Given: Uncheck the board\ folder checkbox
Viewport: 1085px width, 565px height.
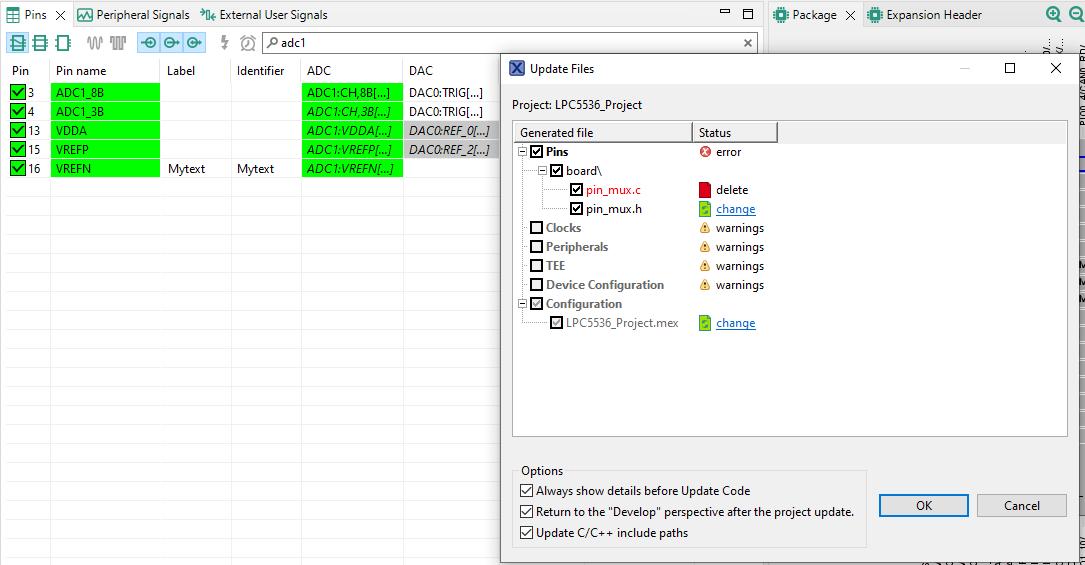Looking at the screenshot, I should coord(556,171).
